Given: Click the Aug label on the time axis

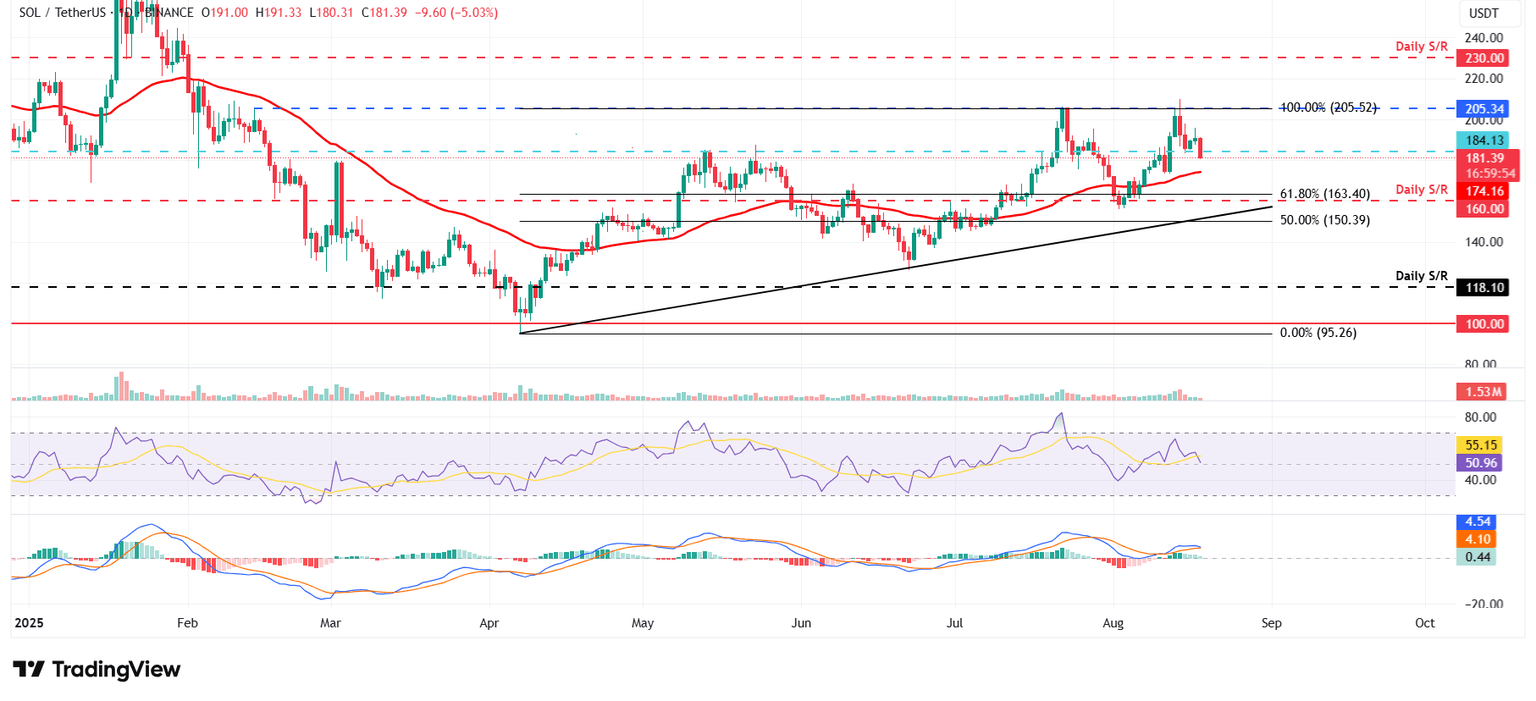Looking at the screenshot, I should click(1113, 622).
